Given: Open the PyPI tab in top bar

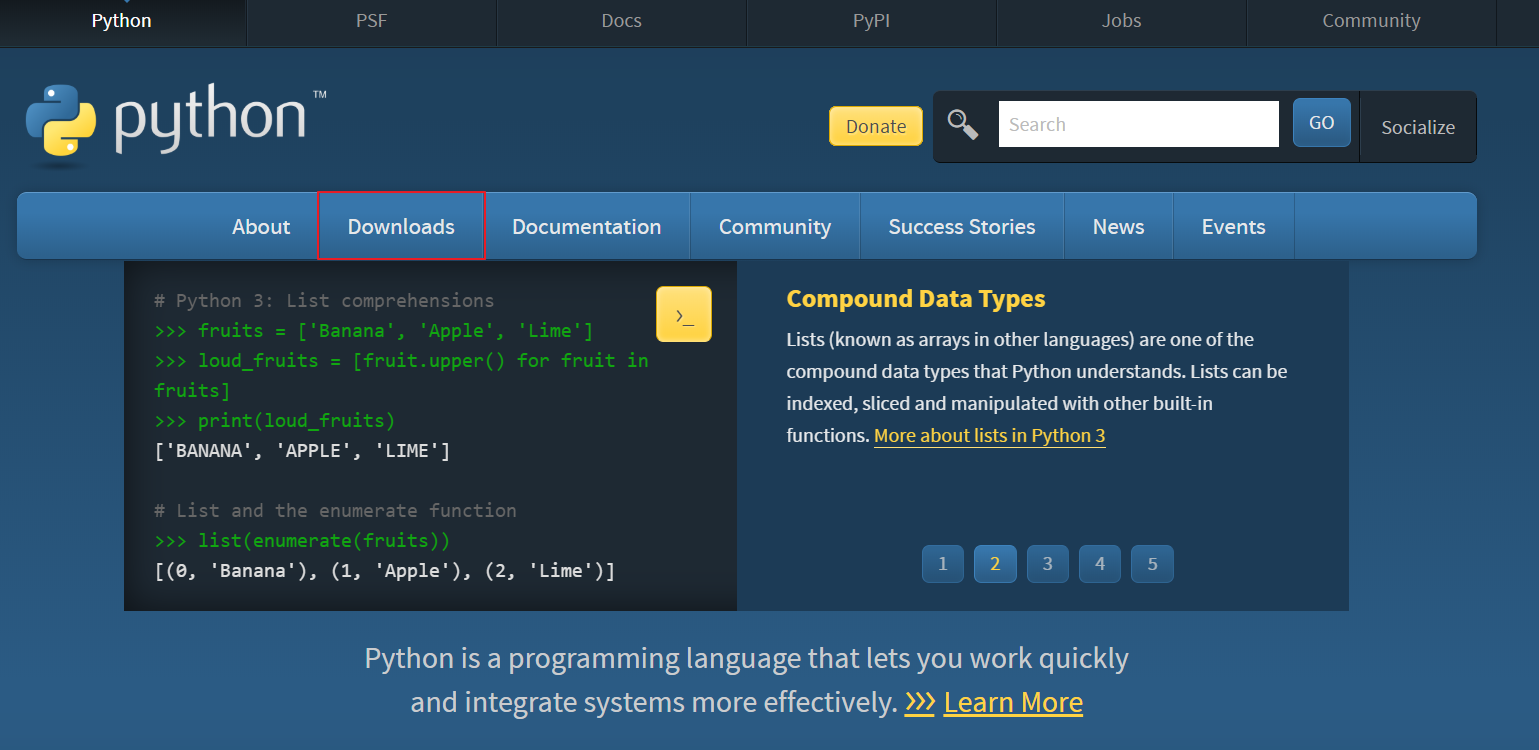Looking at the screenshot, I should [871, 21].
